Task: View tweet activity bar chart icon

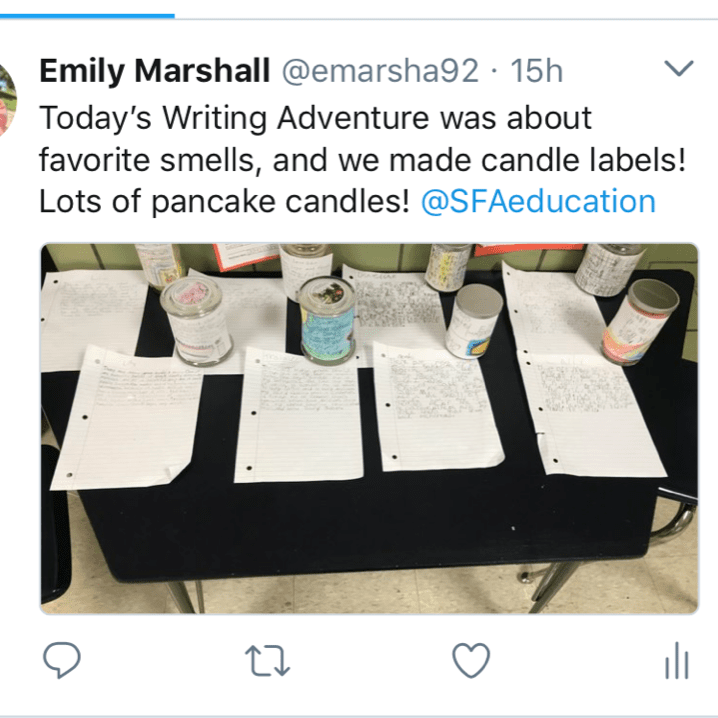Action: point(677,660)
